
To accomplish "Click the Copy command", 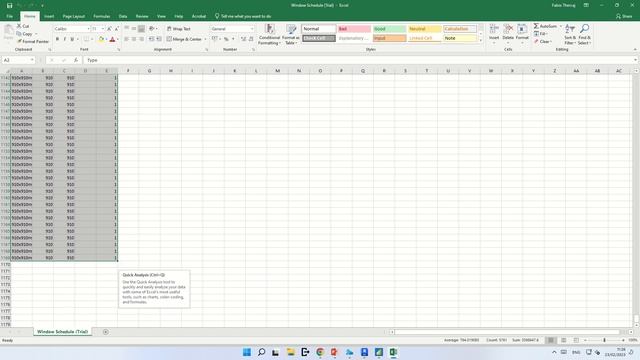I will (25, 34).
